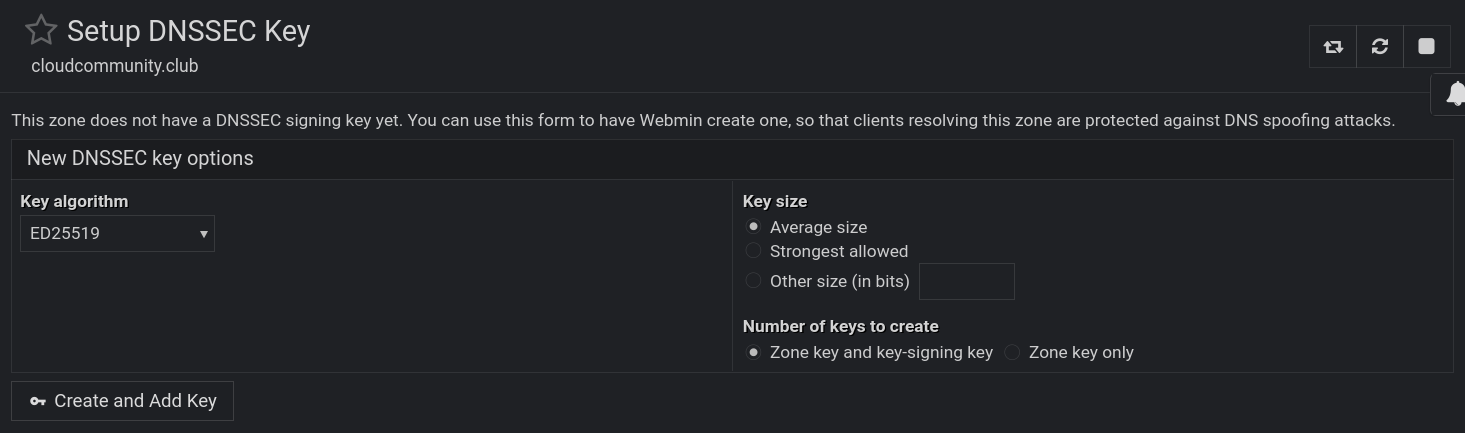1465x433 pixels.
Task: Click the Key algorithm label
Action: point(74,201)
